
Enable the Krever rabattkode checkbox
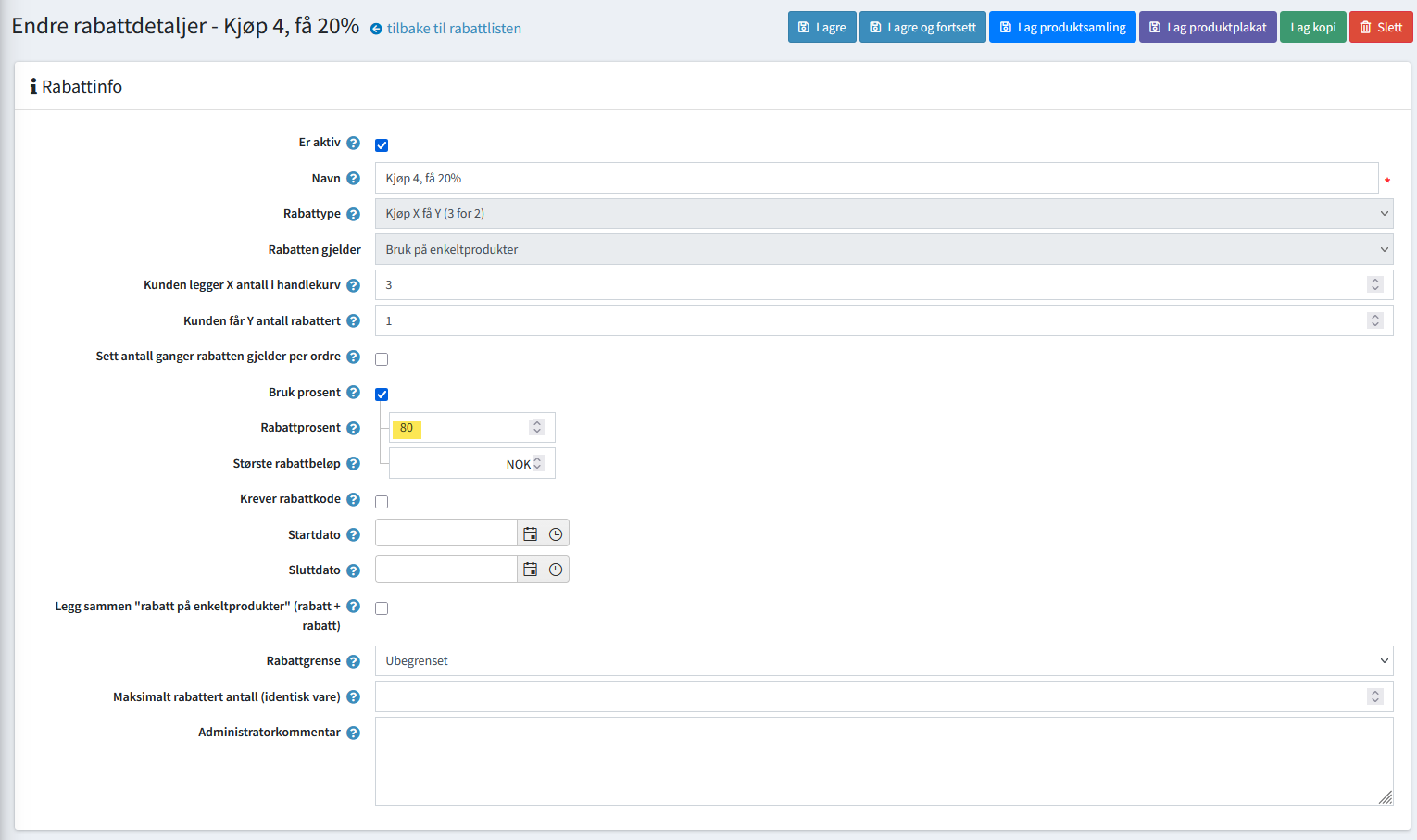coord(382,502)
